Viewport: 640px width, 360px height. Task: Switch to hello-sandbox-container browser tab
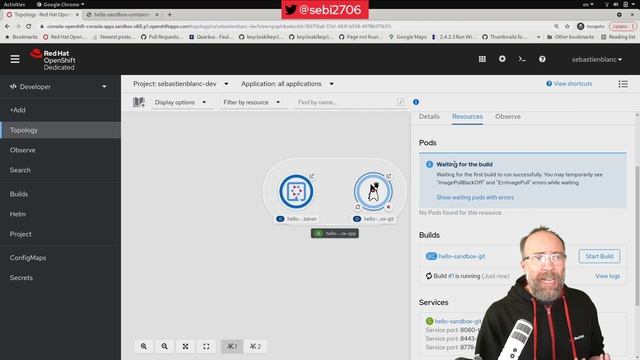click(x=122, y=15)
